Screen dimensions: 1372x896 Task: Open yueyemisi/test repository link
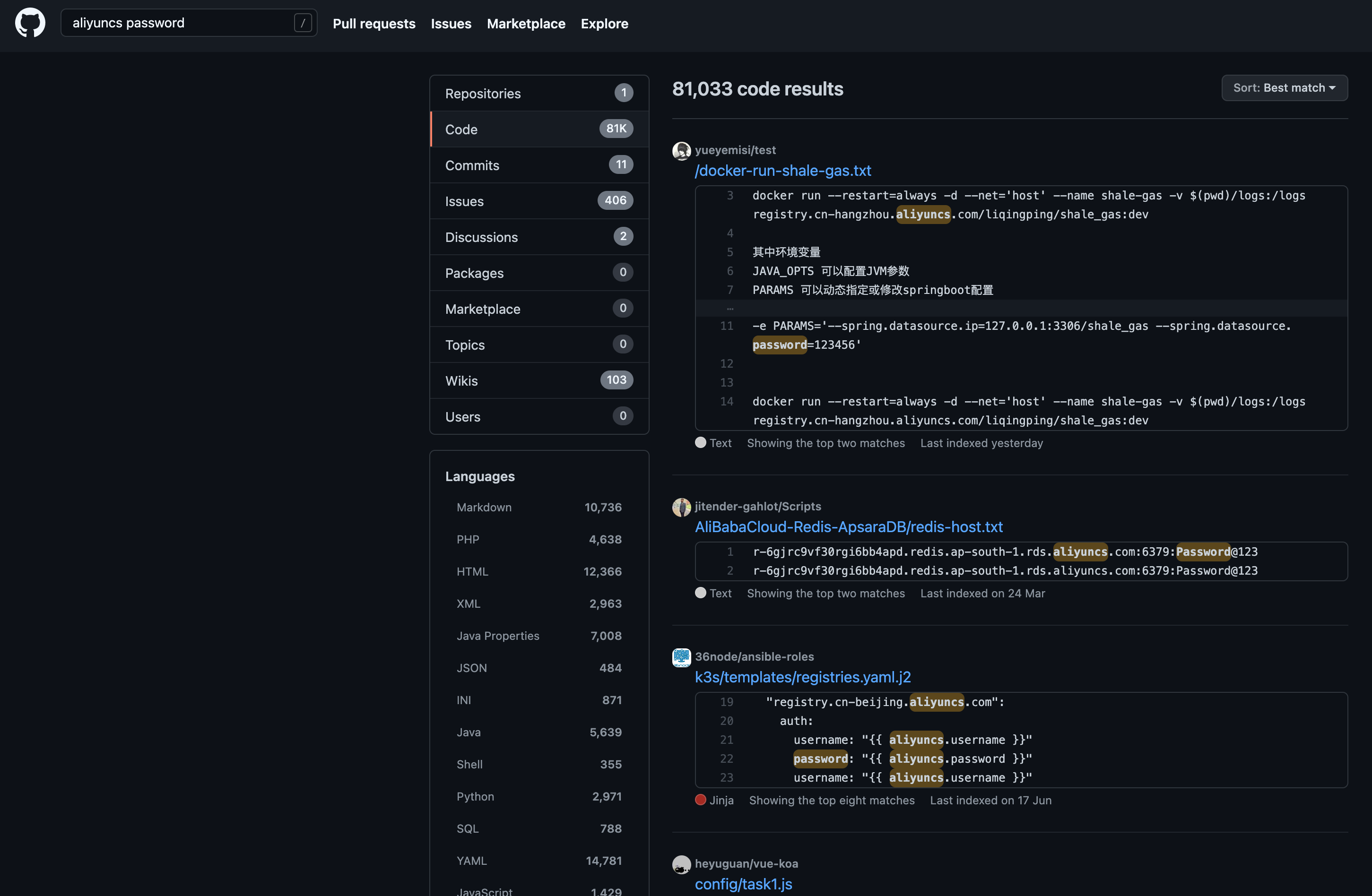click(736, 149)
